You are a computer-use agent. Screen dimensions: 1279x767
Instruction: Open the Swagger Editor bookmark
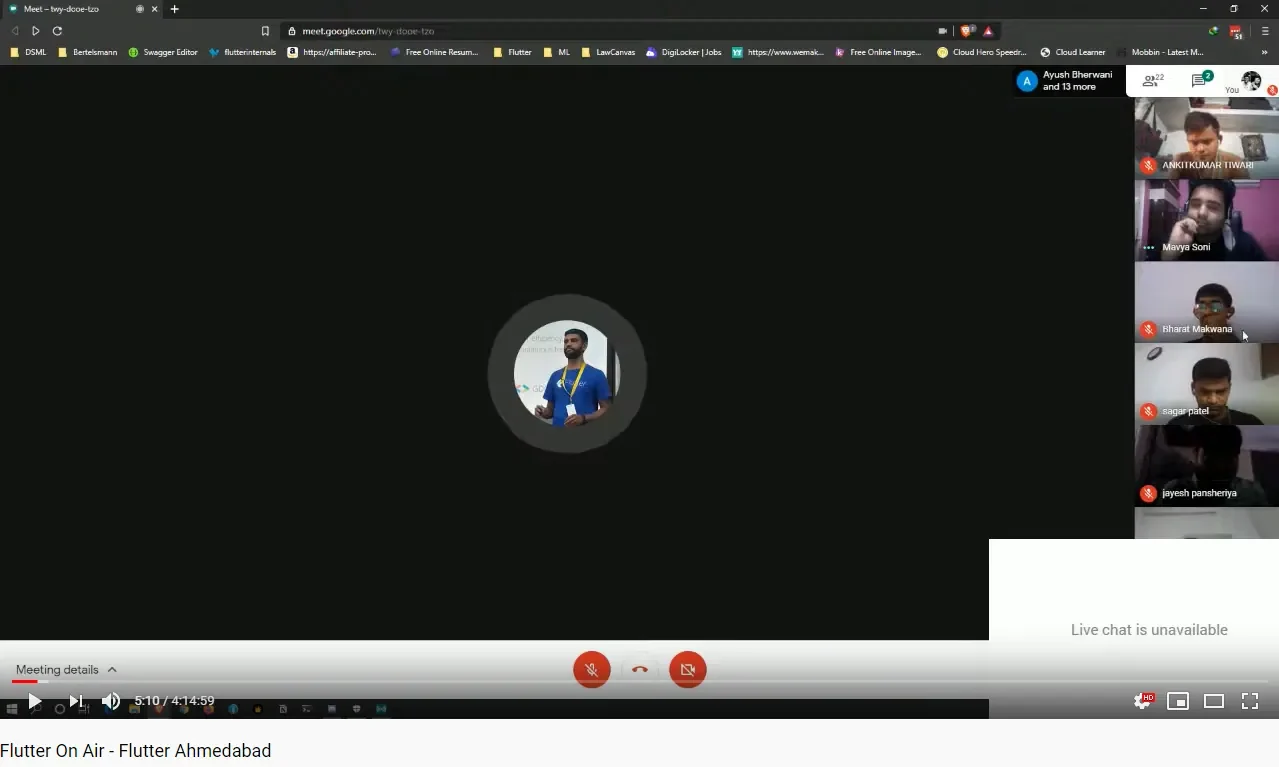coord(163,52)
